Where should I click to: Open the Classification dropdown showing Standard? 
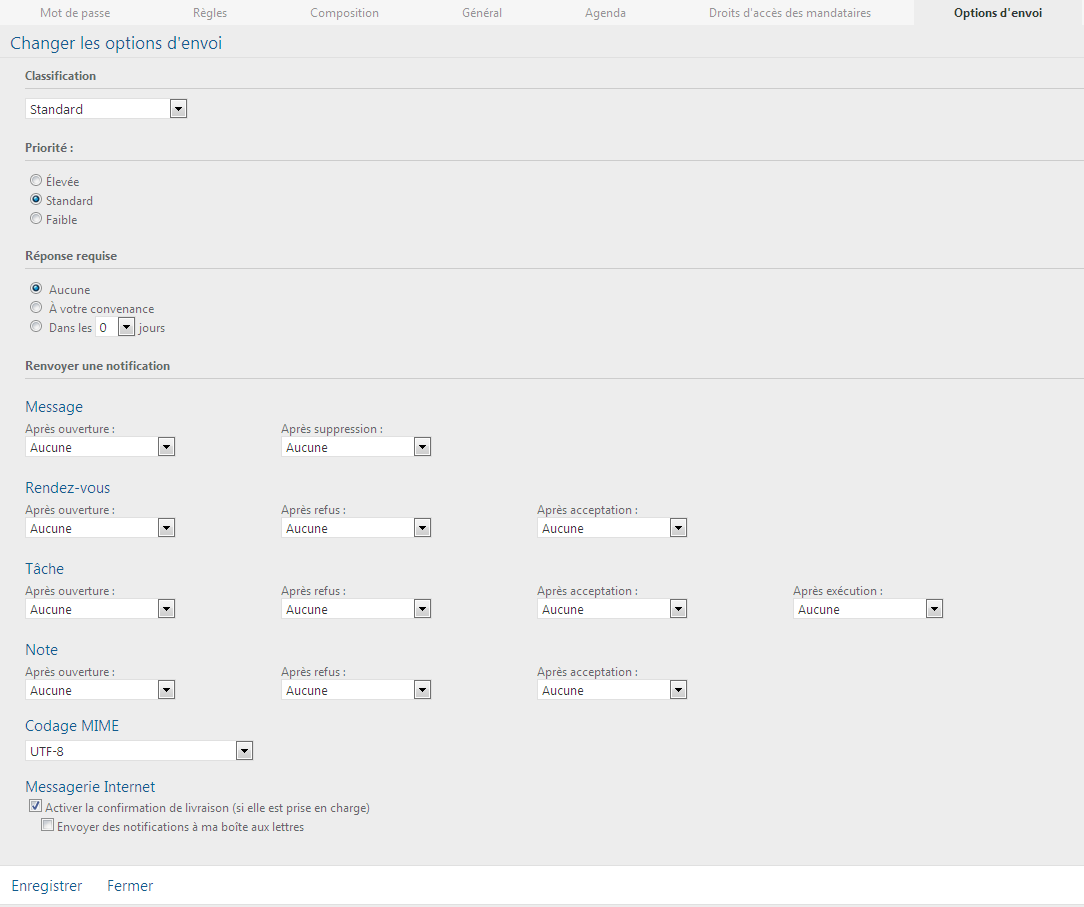pyautogui.click(x=178, y=108)
